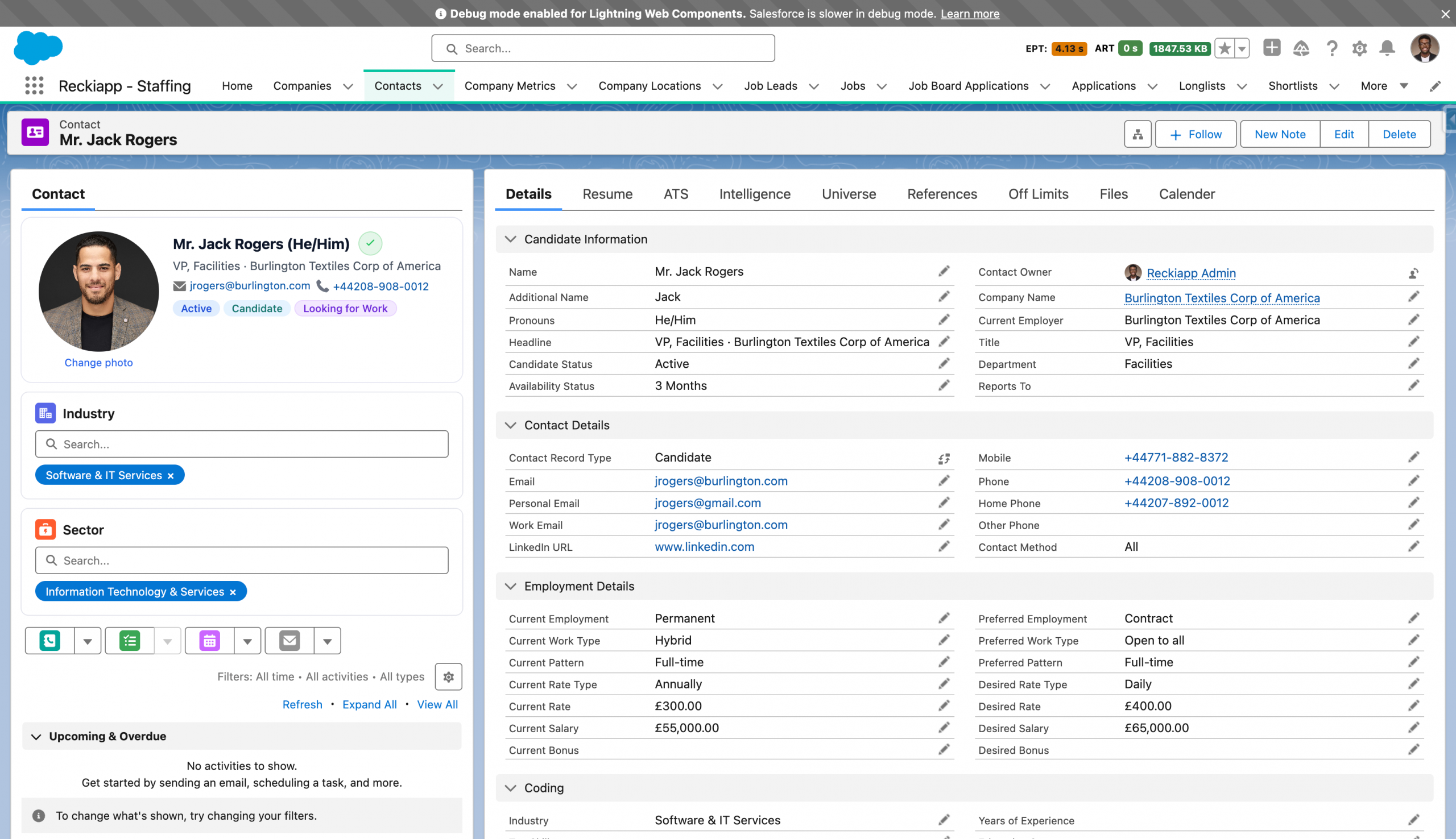Click the App Launcher grid icon
The height and width of the screenshot is (839, 1456).
click(x=34, y=86)
